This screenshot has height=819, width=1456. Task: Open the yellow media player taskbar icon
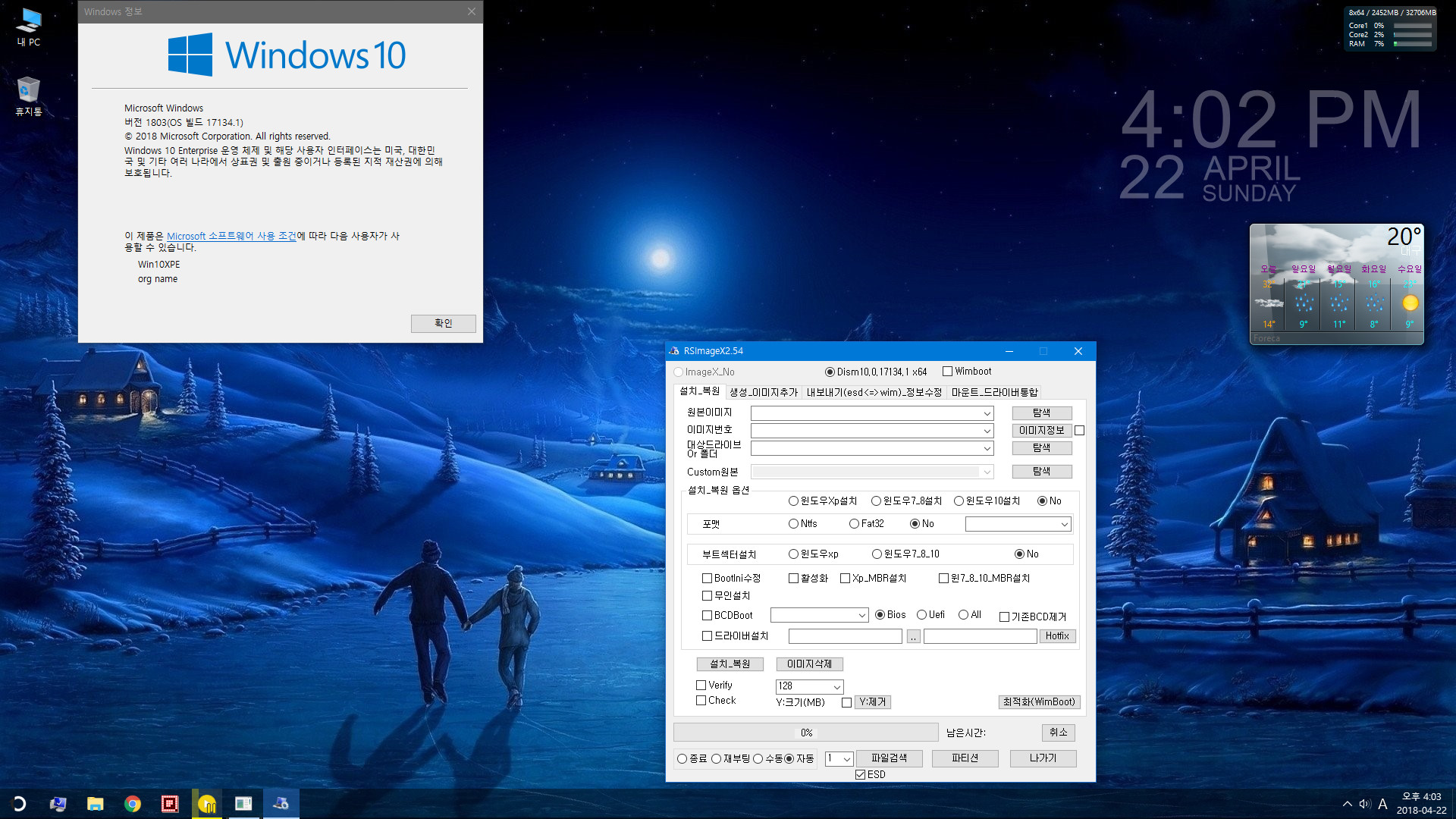(207, 804)
